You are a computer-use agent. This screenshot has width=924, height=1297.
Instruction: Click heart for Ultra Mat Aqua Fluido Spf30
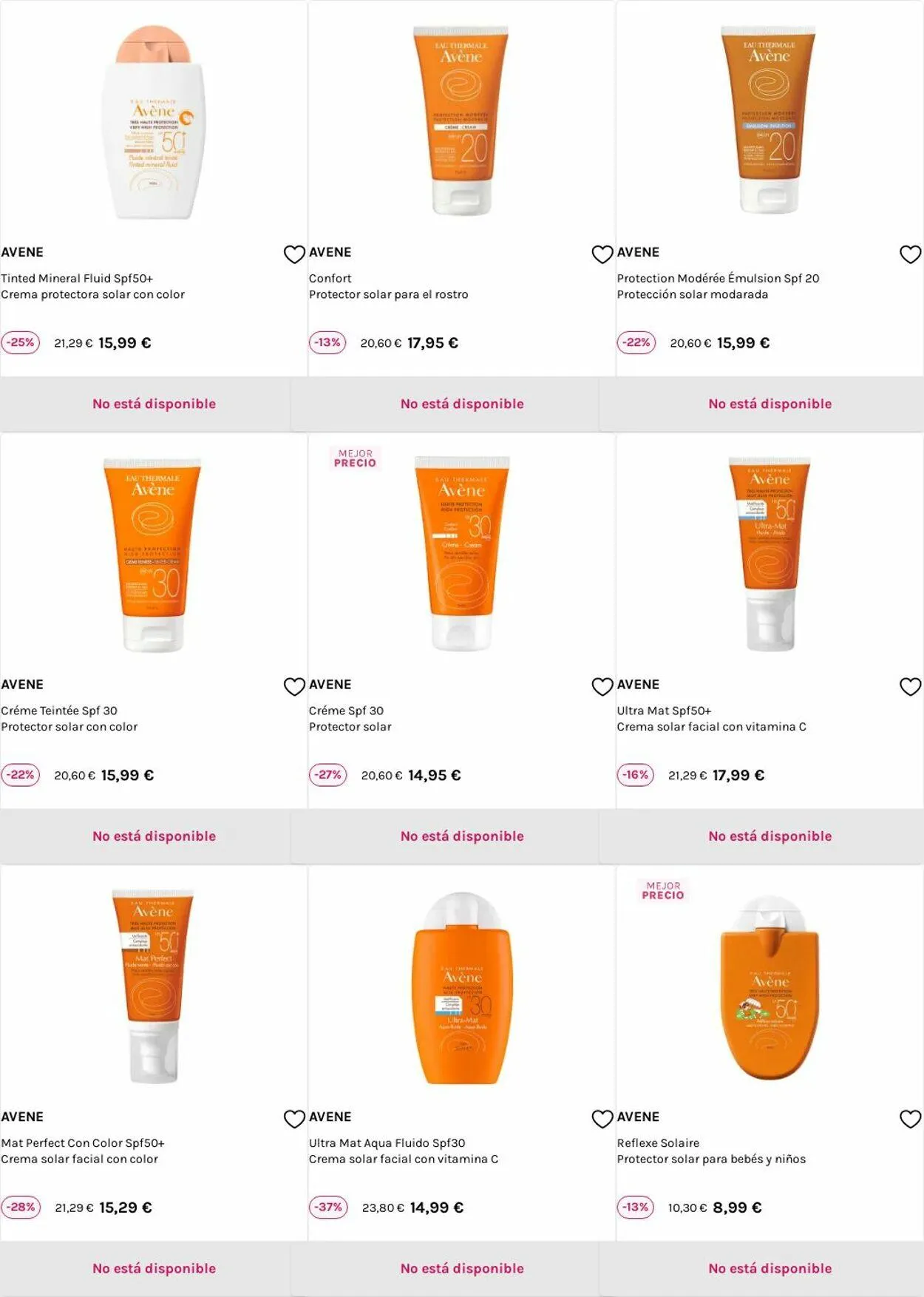coord(602,1119)
